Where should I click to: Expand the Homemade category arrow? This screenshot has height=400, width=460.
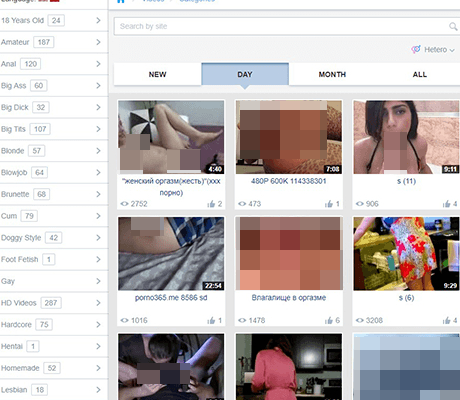[x=98, y=368]
